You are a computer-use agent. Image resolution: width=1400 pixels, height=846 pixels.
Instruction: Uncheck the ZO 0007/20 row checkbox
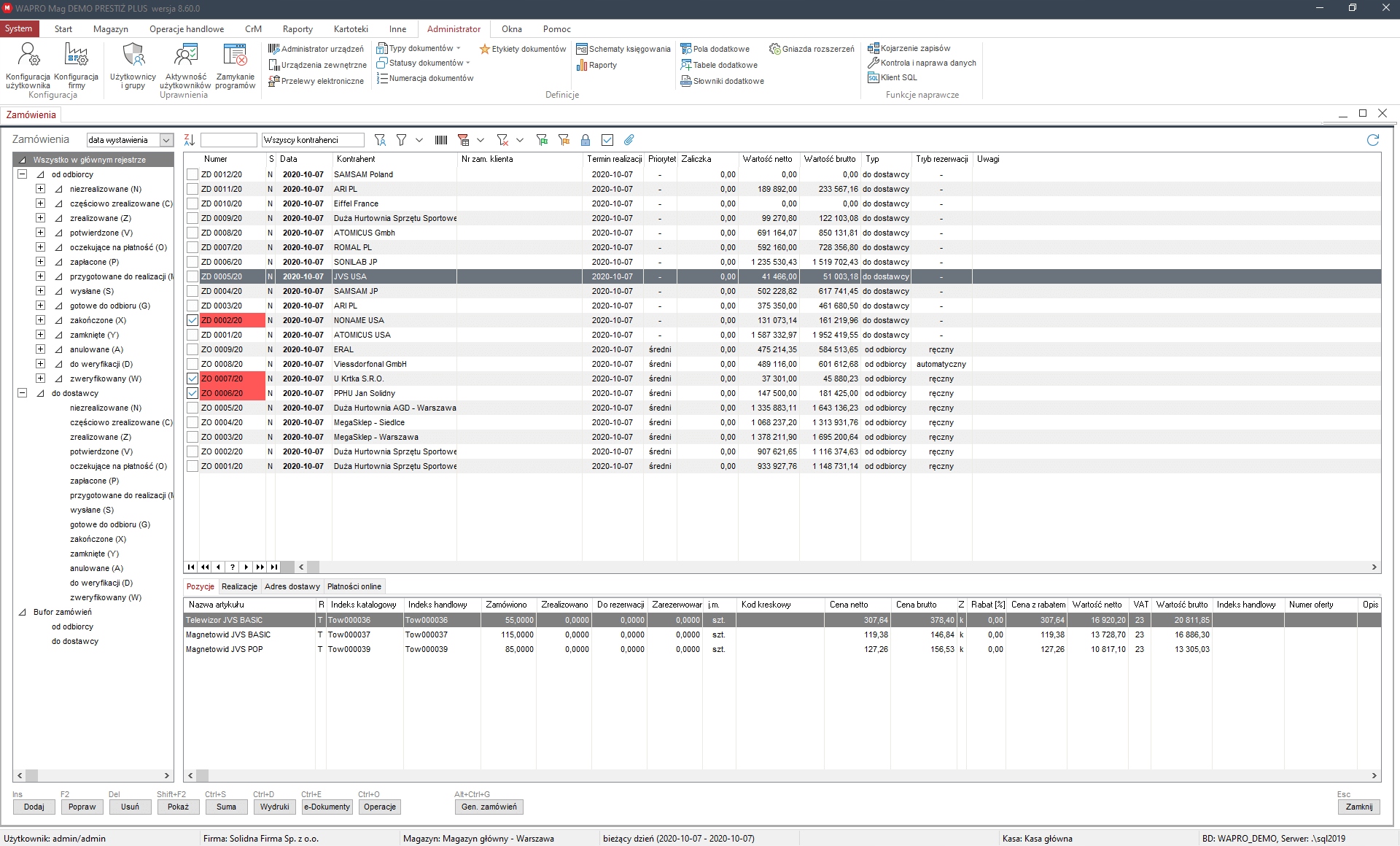pos(192,379)
